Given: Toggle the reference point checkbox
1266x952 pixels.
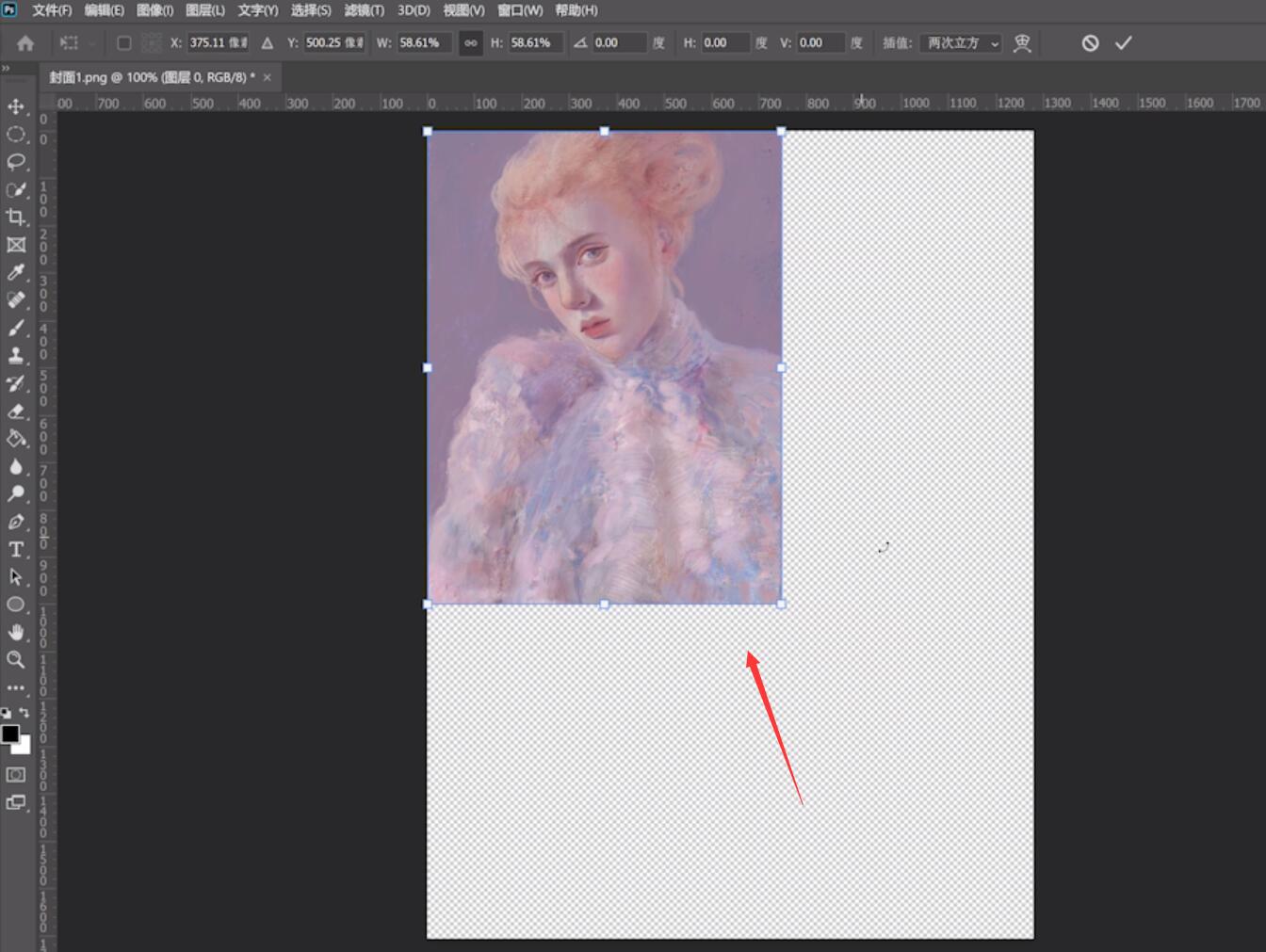Looking at the screenshot, I should (123, 43).
